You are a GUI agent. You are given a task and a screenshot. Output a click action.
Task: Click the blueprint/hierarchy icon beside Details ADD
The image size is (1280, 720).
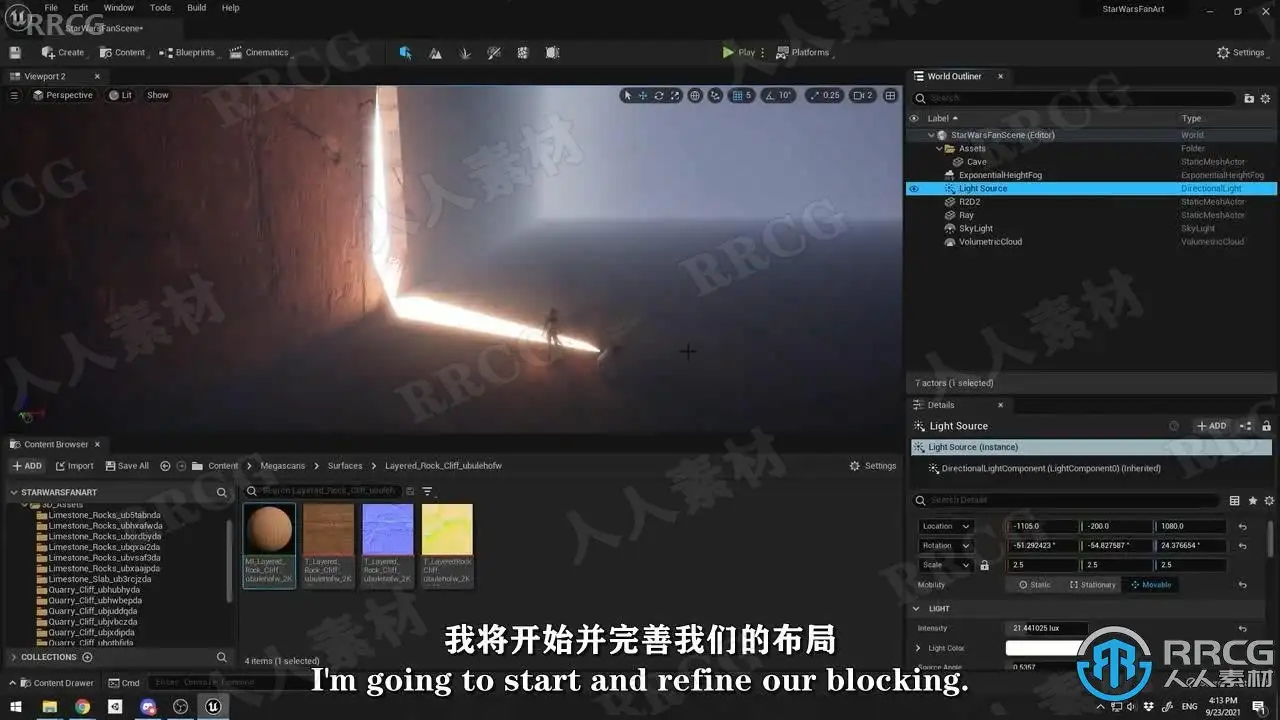1246,426
